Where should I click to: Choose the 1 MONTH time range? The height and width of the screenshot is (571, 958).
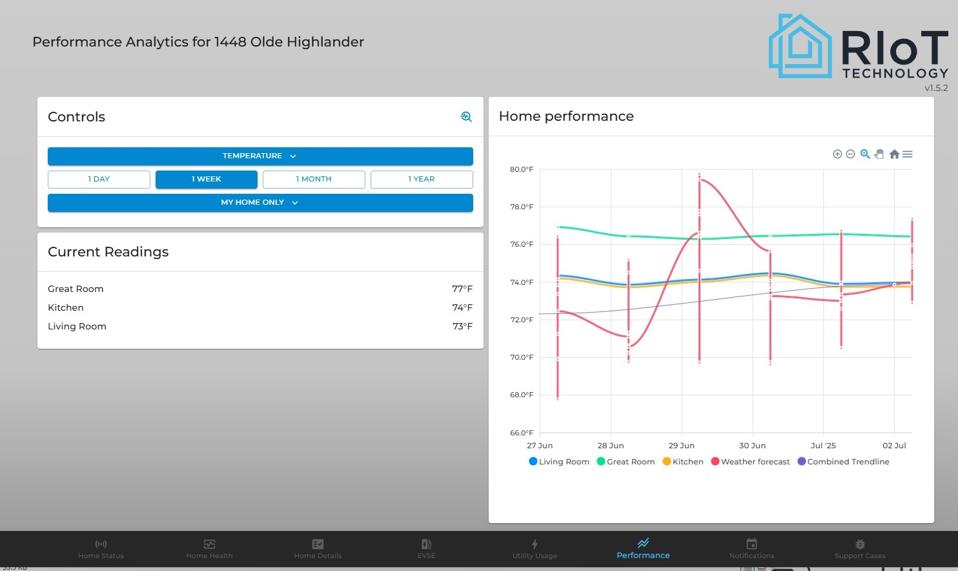pyautogui.click(x=313, y=179)
